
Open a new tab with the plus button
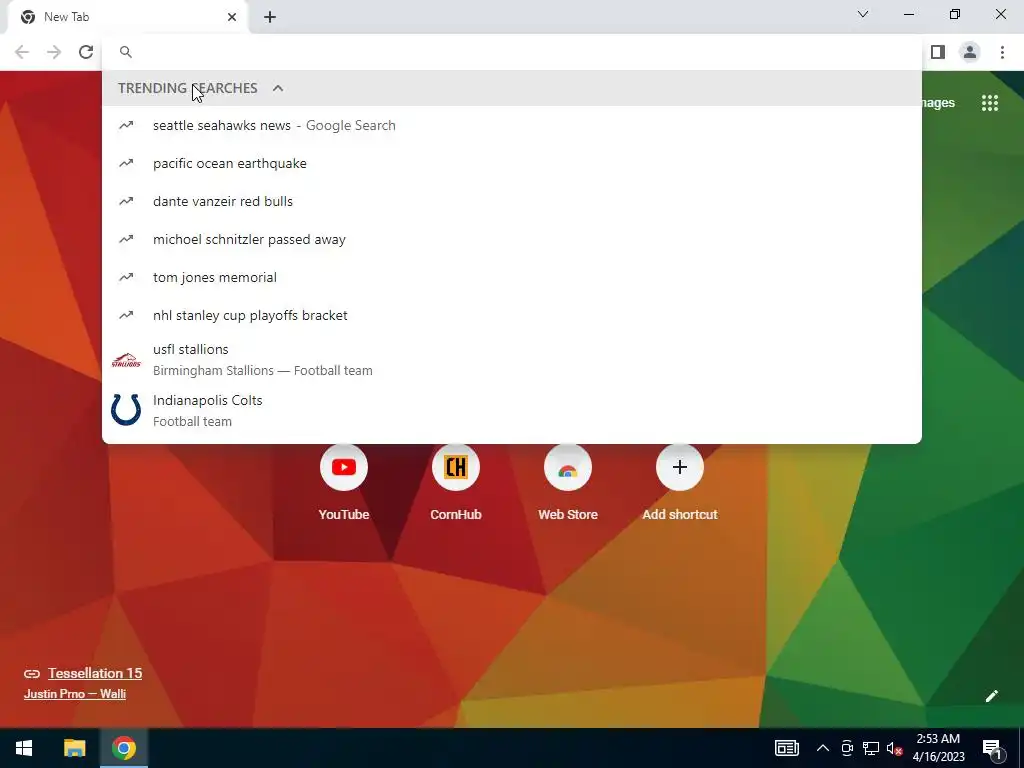(x=270, y=17)
